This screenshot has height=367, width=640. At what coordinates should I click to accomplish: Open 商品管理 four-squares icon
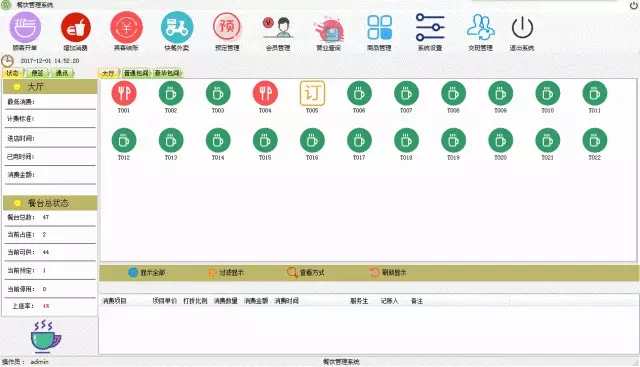(380, 27)
